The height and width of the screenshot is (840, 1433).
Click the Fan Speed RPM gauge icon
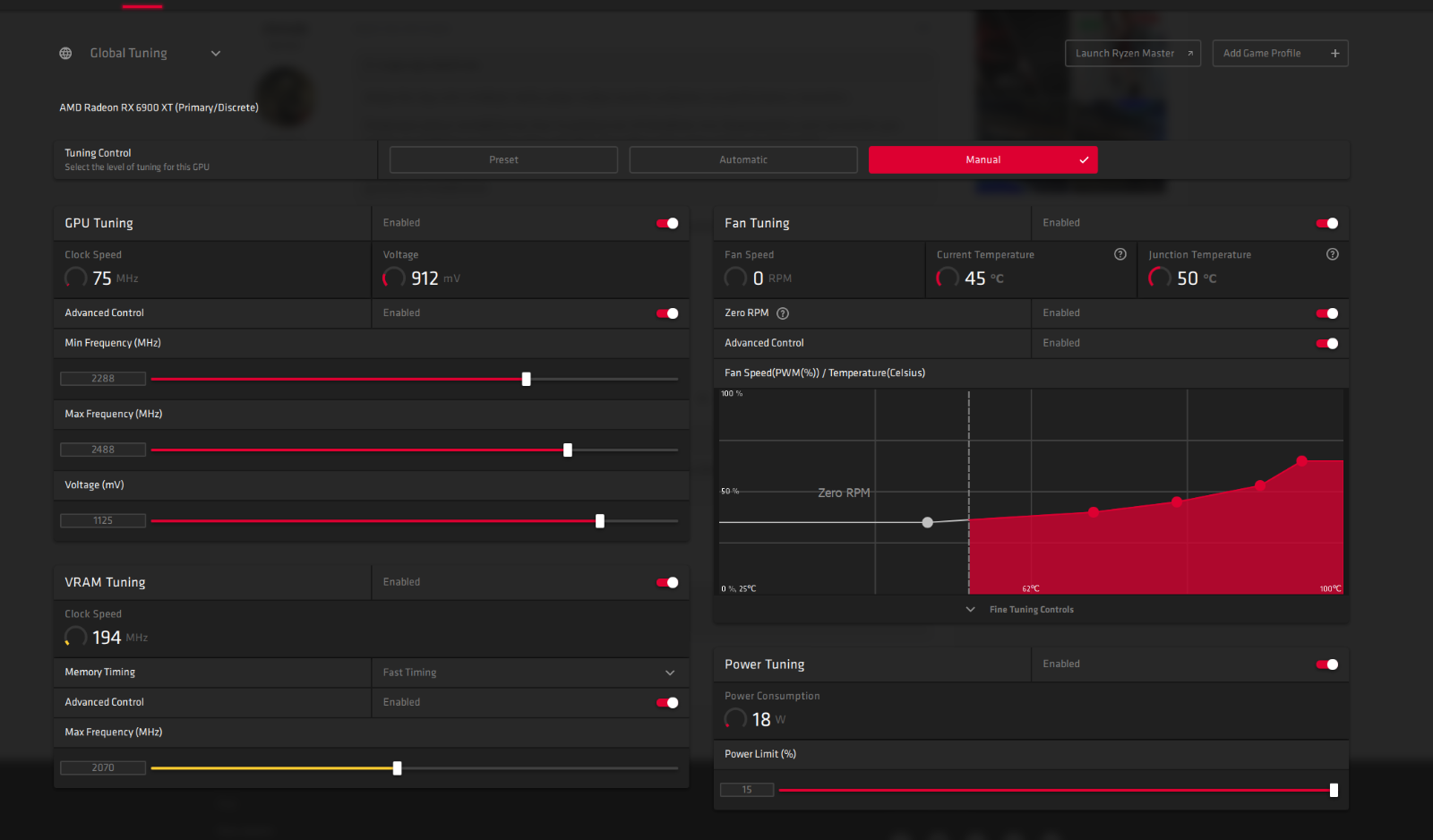[736, 278]
